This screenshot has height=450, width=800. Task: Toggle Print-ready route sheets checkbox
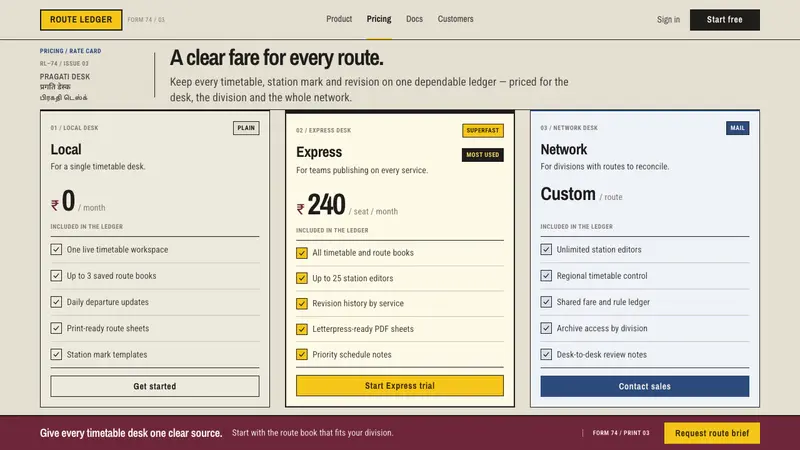click(56, 328)
